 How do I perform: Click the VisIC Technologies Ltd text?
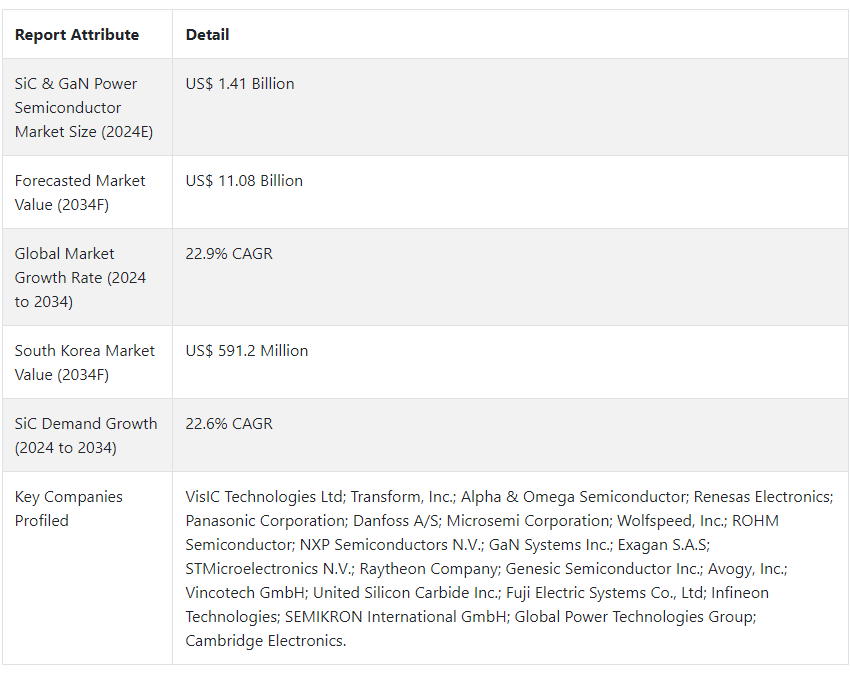[x=264, y=497]
